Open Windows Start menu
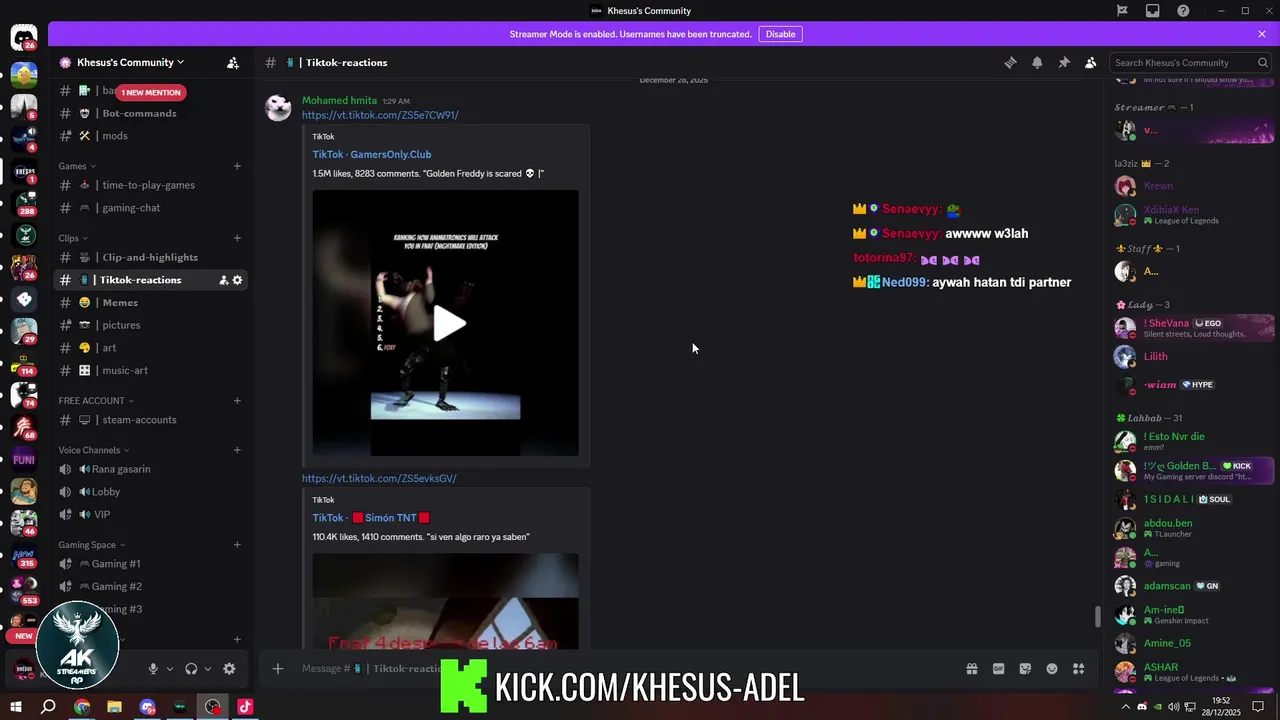The height and width of the screenshot is (720, 1280). coord(16,707)
